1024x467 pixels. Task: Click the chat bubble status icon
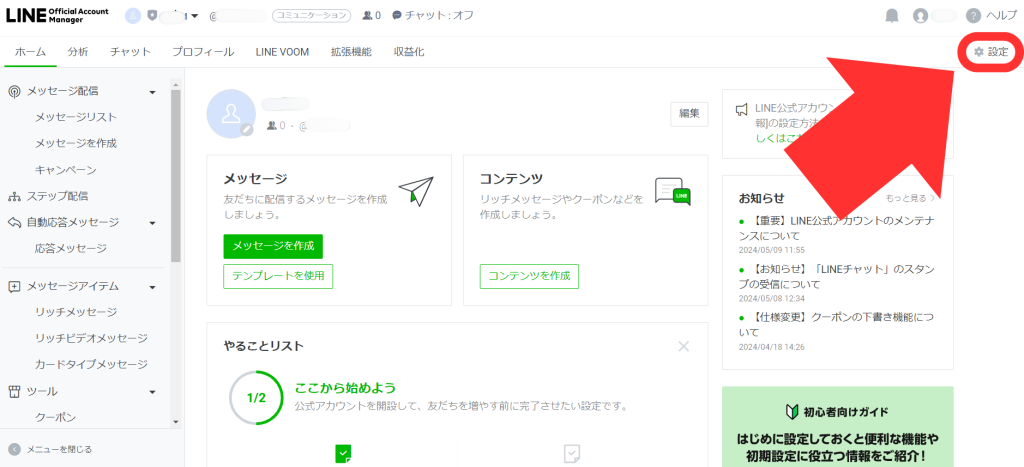pos(396,16)
